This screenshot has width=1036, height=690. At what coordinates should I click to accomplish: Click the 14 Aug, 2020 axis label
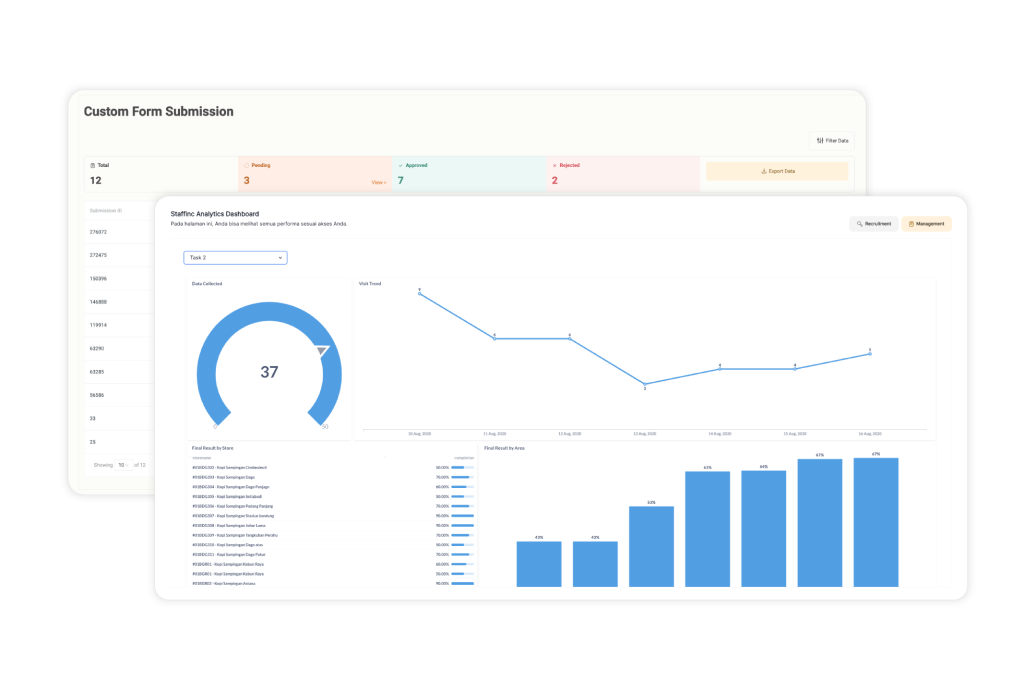coord(720,434)
